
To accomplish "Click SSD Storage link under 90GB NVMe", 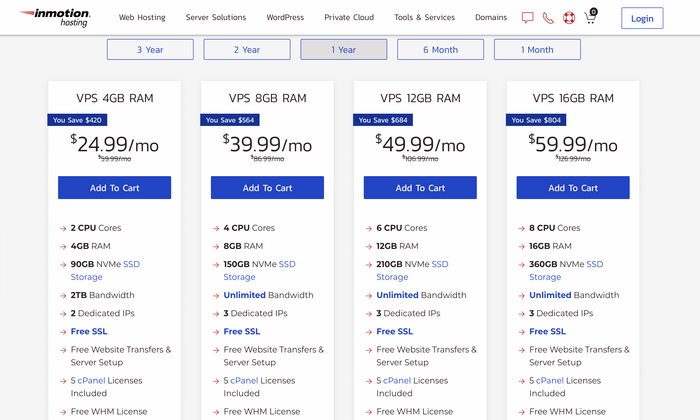I will pos(105,270).
